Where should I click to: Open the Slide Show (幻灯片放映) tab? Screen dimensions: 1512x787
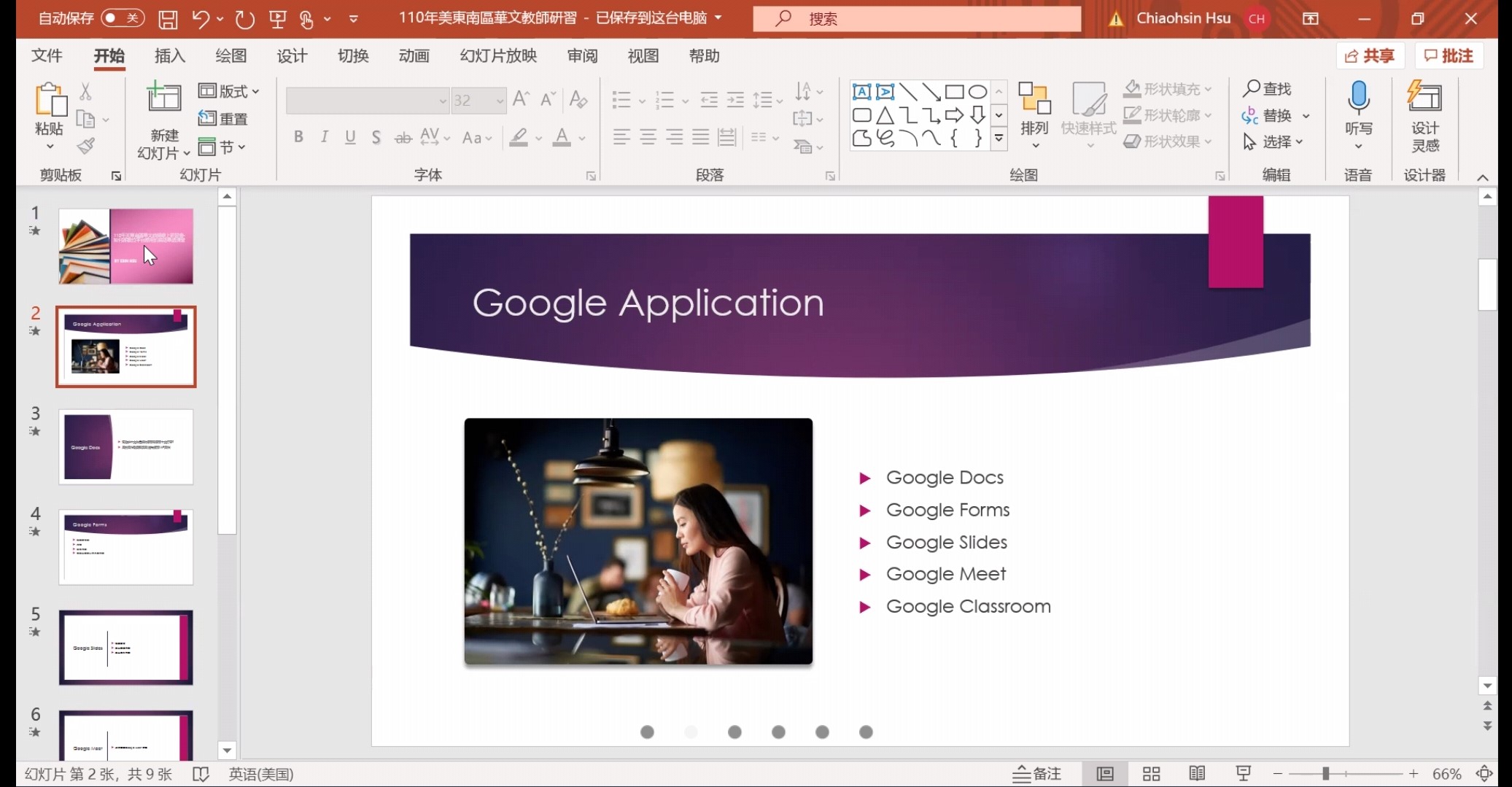(x=498, y=56)
